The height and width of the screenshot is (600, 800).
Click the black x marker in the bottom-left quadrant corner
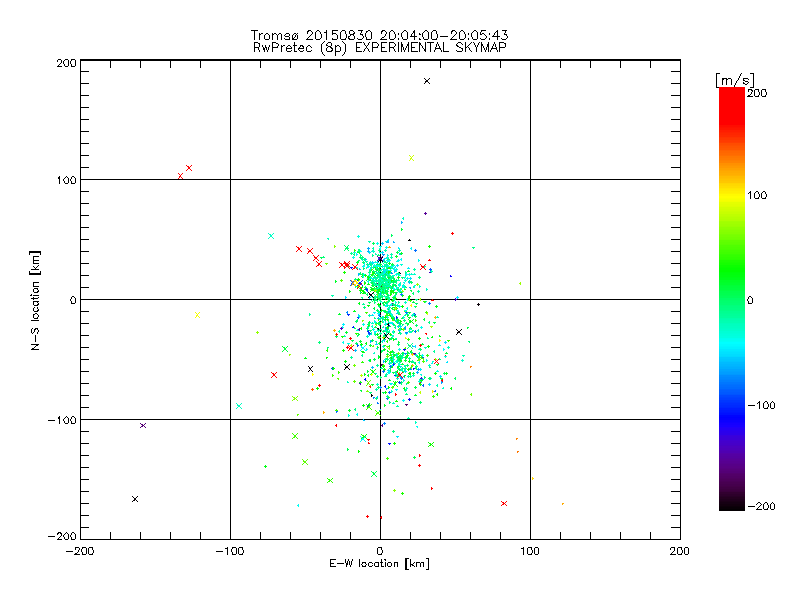coord(135,499)
